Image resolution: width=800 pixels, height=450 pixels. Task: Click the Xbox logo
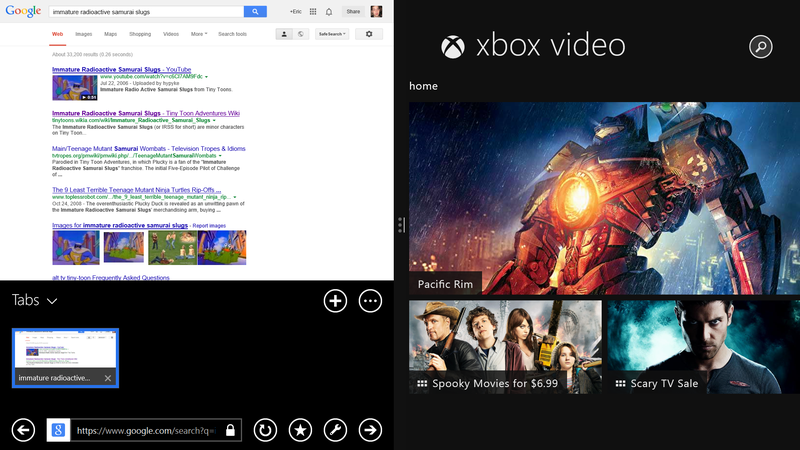tap(453, 47)
